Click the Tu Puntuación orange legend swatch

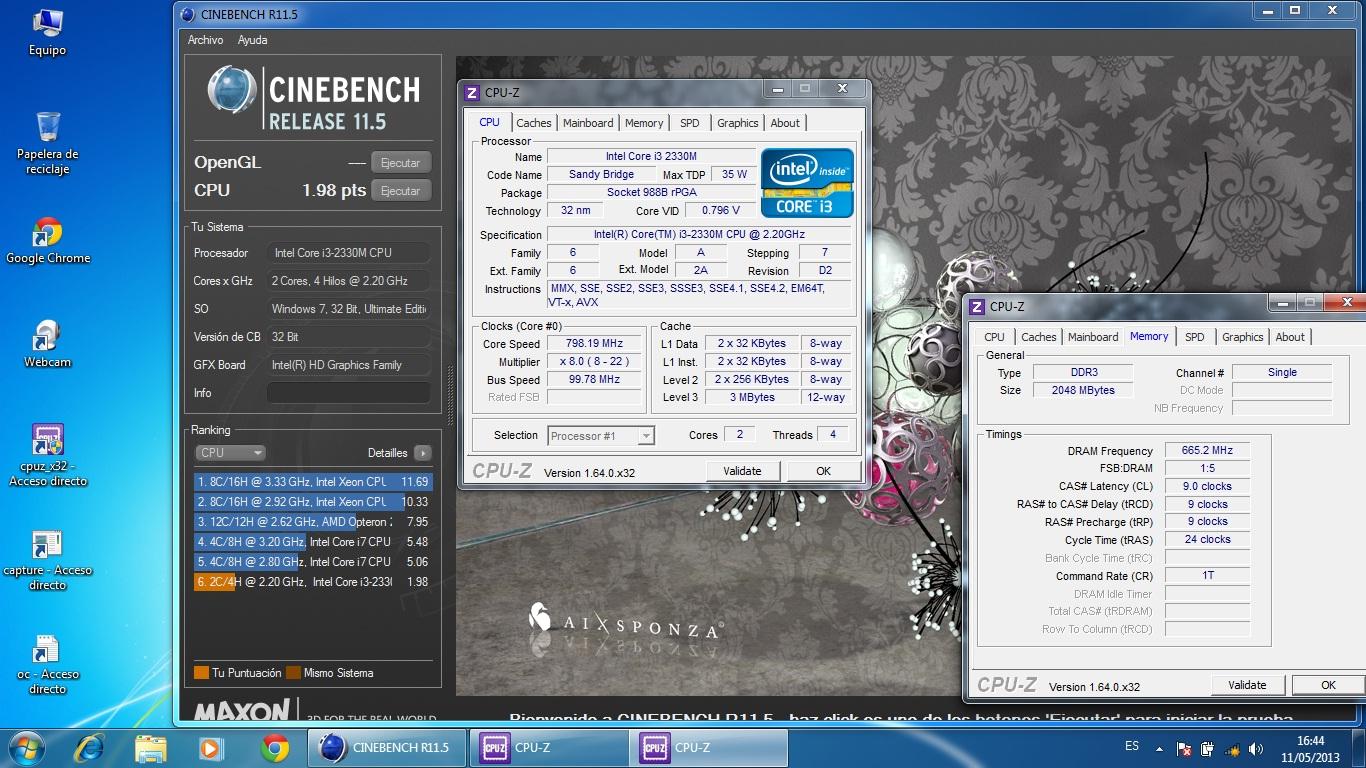click(201, 673)
